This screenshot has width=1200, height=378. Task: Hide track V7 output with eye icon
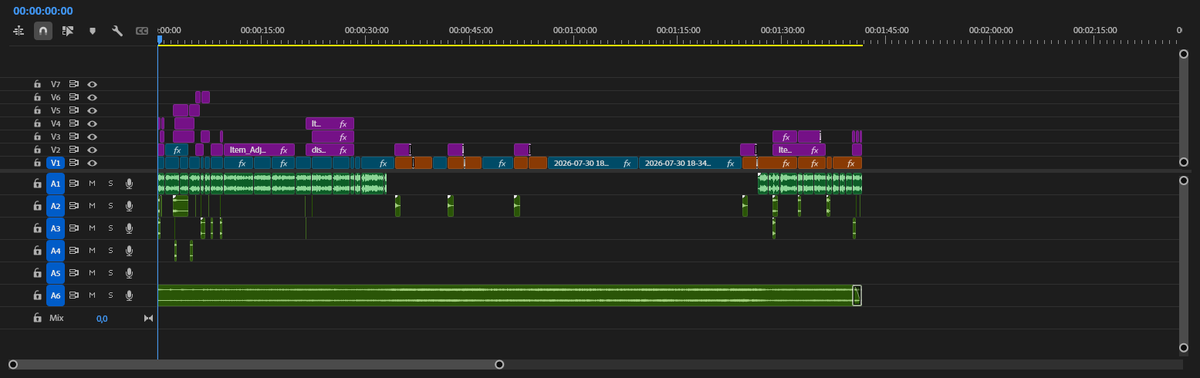point(91,84)
